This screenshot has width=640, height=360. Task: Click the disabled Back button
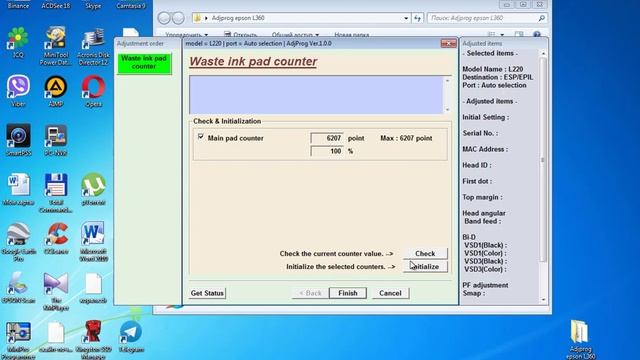[x=310, y=293]
